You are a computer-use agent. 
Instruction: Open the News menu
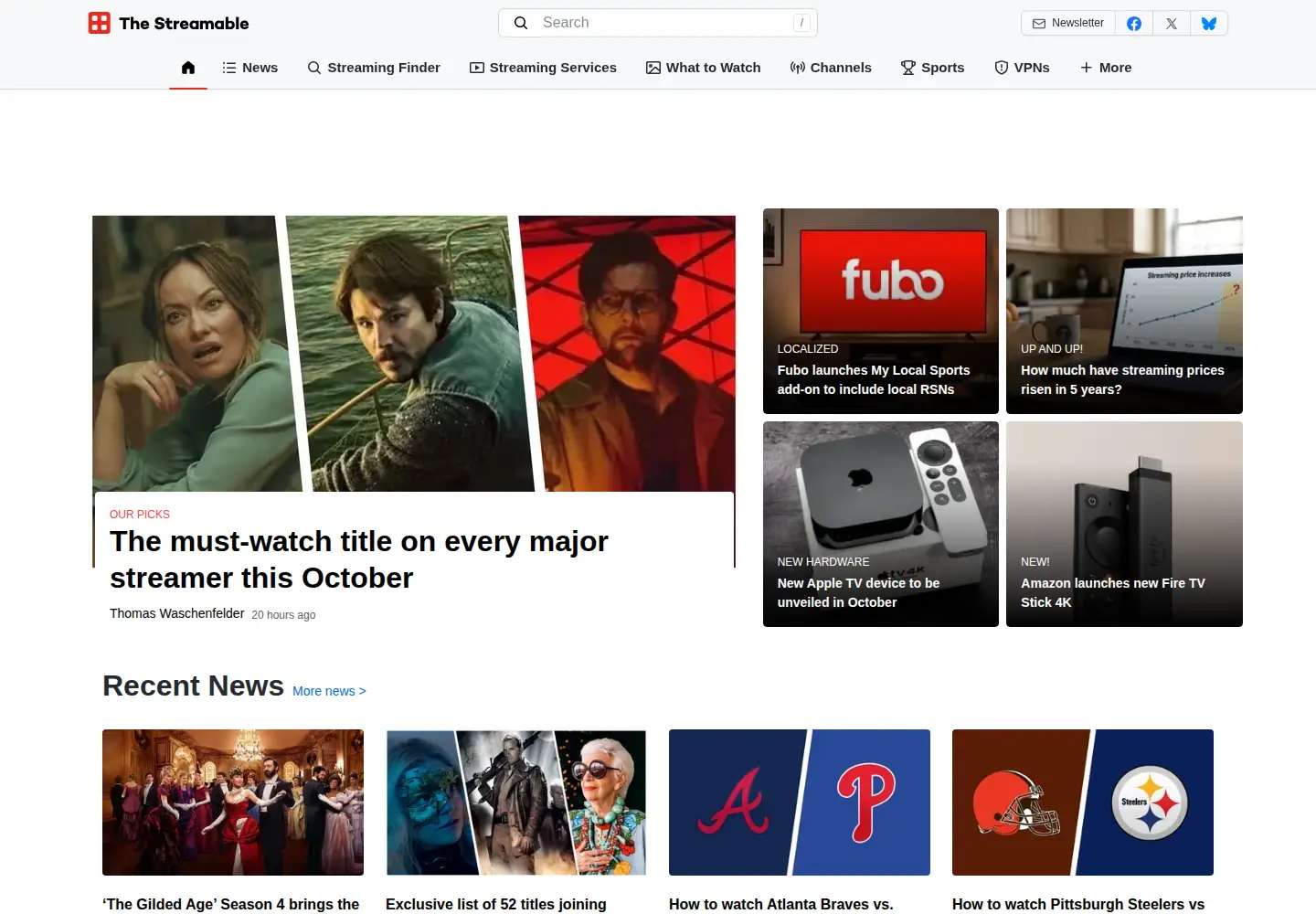[x=250, y=68]
